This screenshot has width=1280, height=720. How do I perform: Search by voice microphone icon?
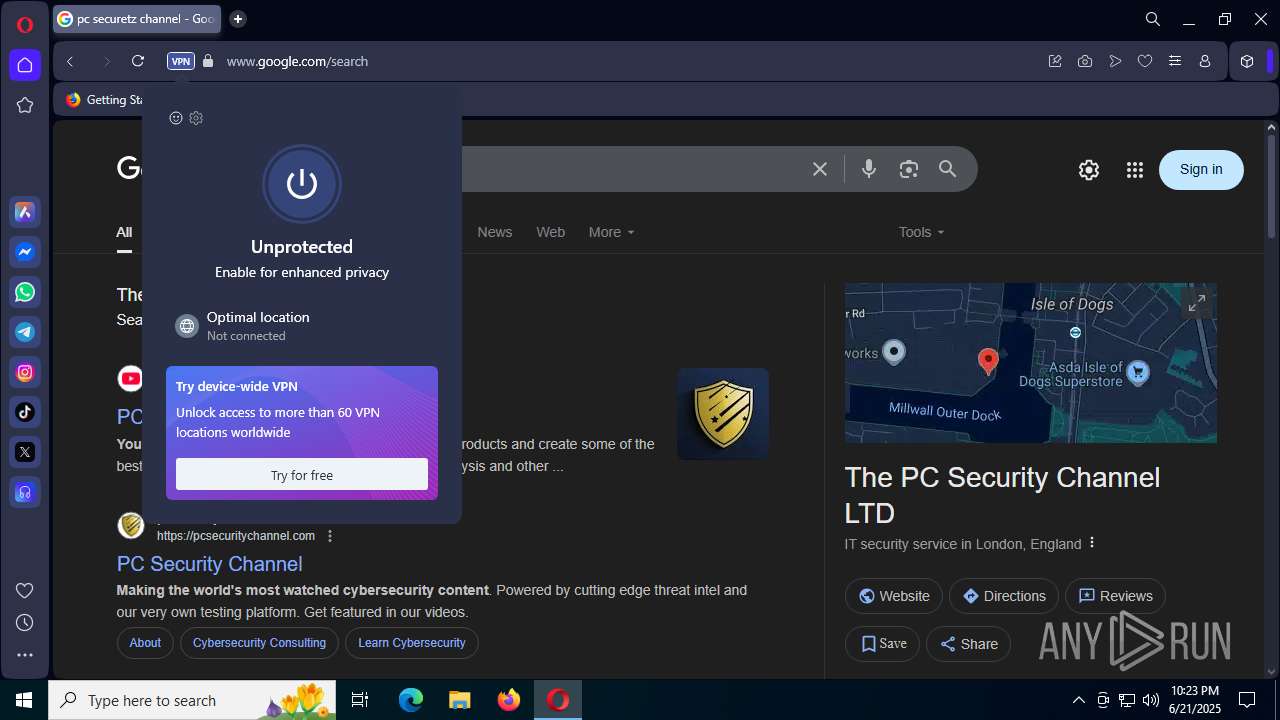[x=869, y=169]
